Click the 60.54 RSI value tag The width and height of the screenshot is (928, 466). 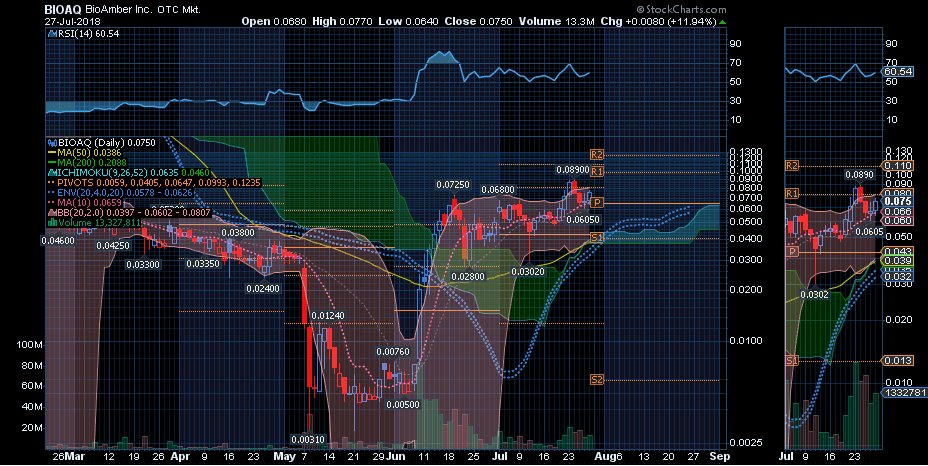click(898, 72)
